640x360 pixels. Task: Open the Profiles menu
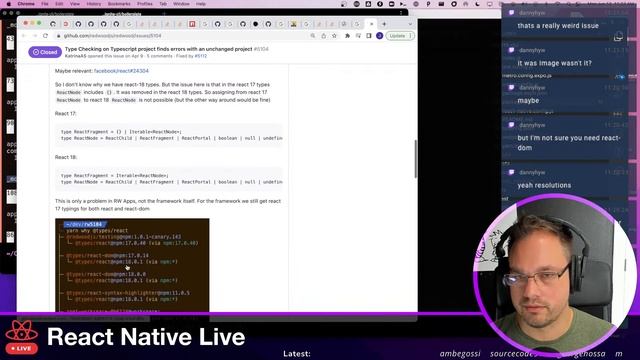144,4
